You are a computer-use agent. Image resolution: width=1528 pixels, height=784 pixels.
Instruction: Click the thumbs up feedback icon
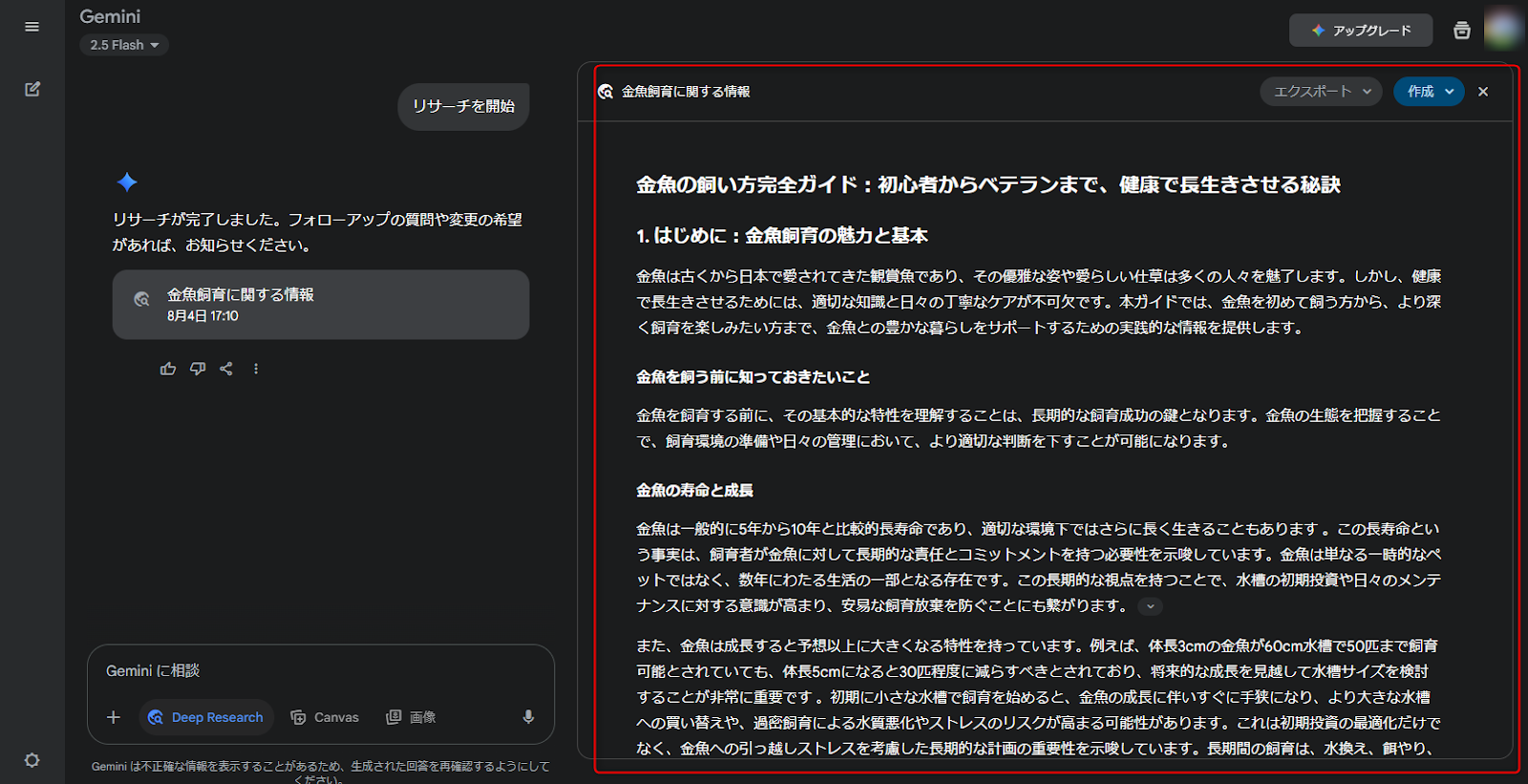click(x=168, y=369)
